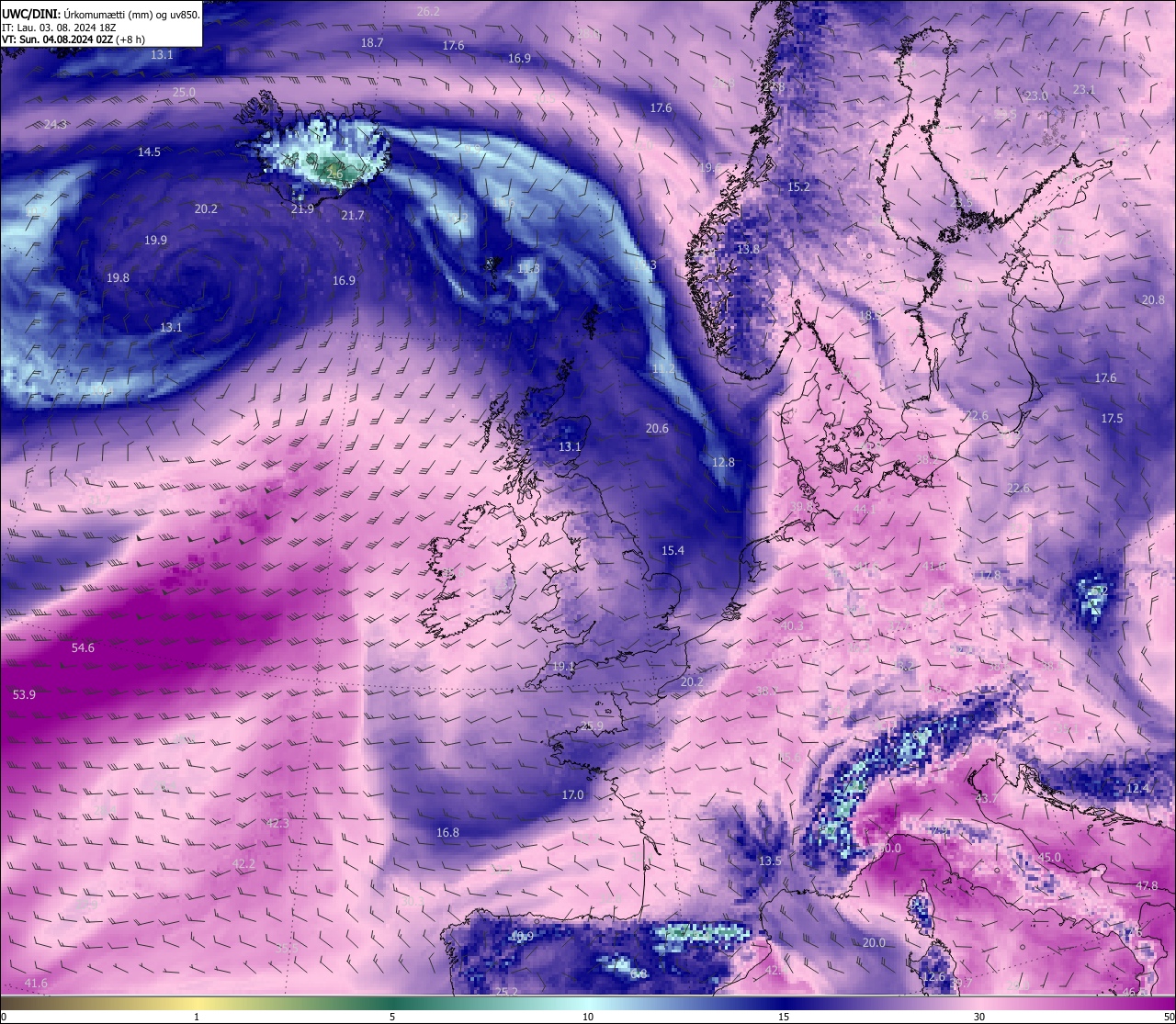Click the 18.7 value near the top
This screenshot has height=1024, width=1176.
(x=372, y=42)
